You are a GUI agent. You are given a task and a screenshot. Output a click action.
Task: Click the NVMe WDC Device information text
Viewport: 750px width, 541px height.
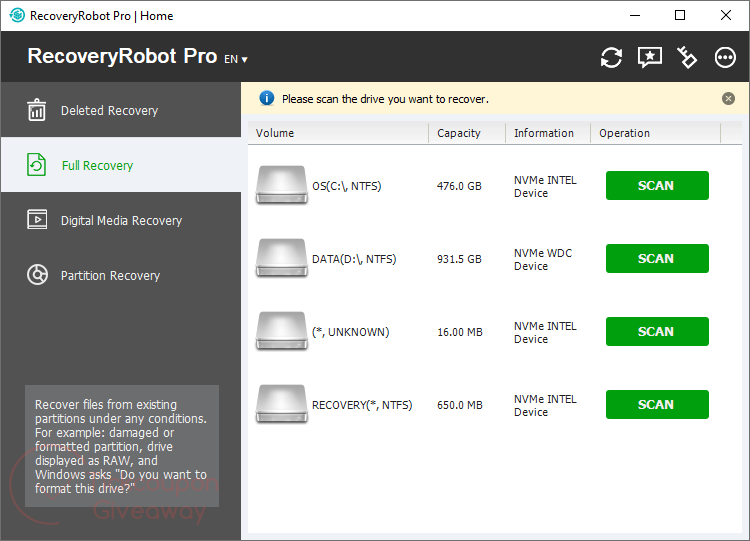pos(543,259)
